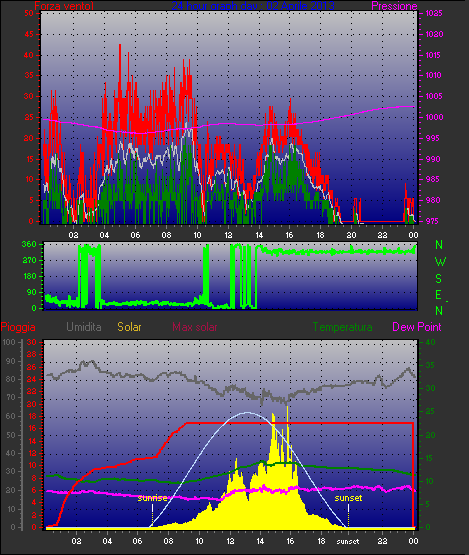Screen dimensions: 469x555
Task: Click the orange Solar legend label
Action: click(129, 327)
